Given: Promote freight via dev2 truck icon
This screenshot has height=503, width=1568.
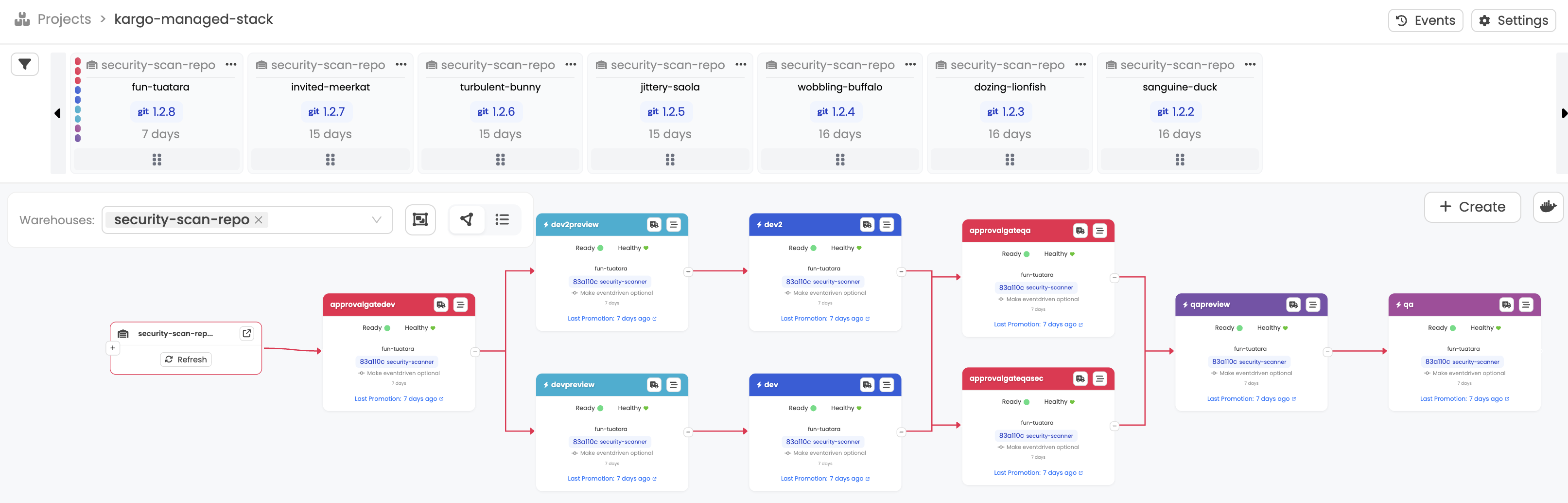Looking at the screenshot, I should 867,225.
